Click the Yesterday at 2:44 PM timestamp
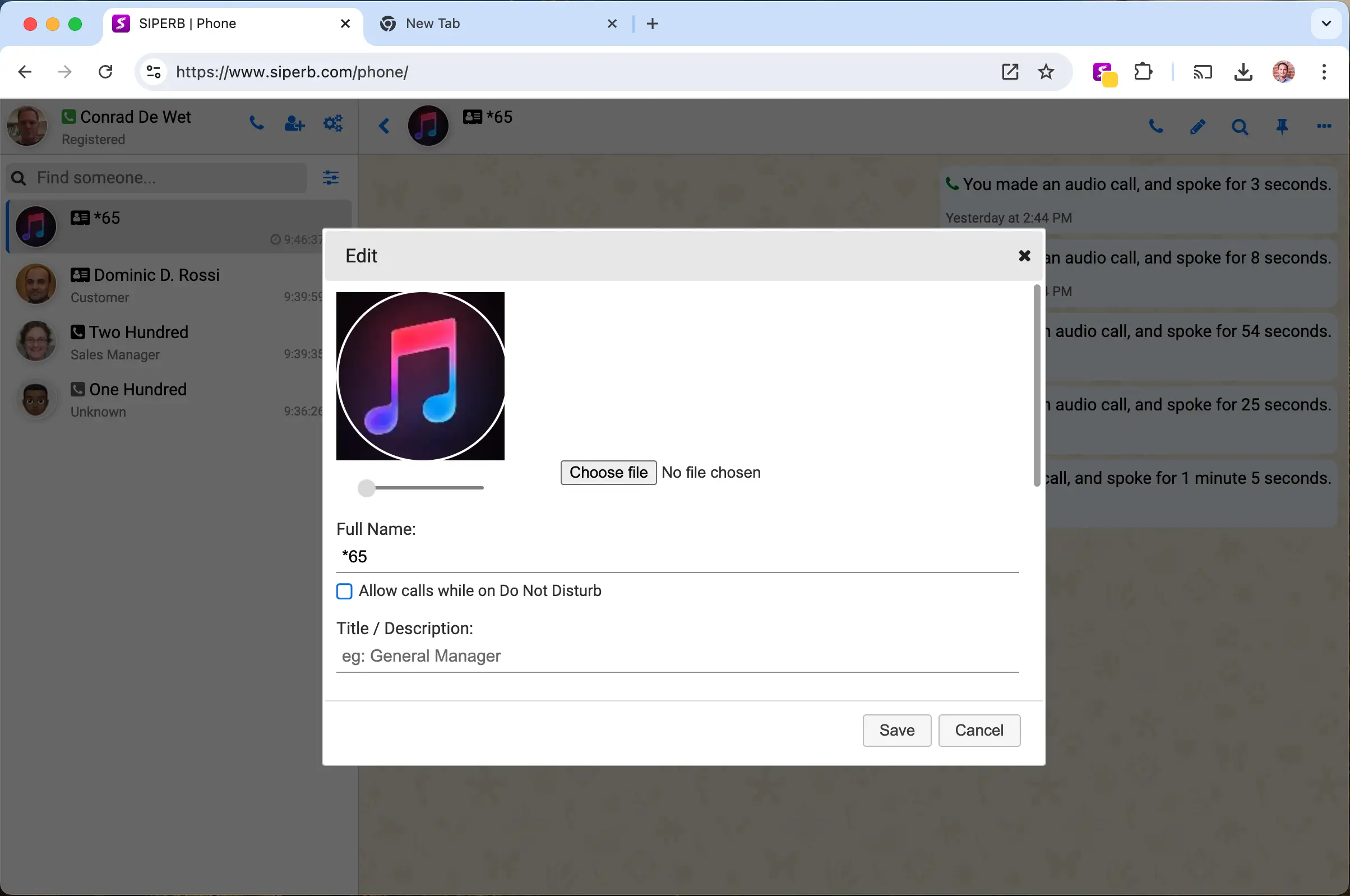 click(1009, 218)
